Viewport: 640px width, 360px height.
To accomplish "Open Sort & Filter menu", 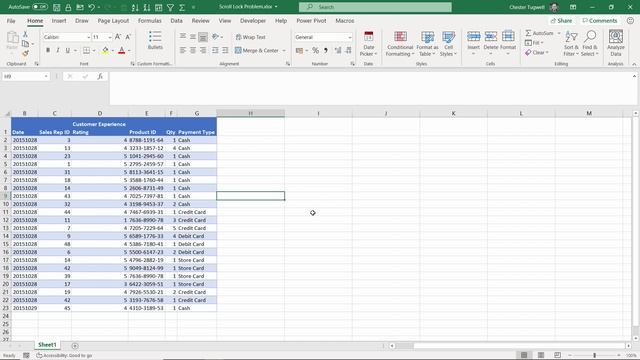I will [x=571, y=44].
